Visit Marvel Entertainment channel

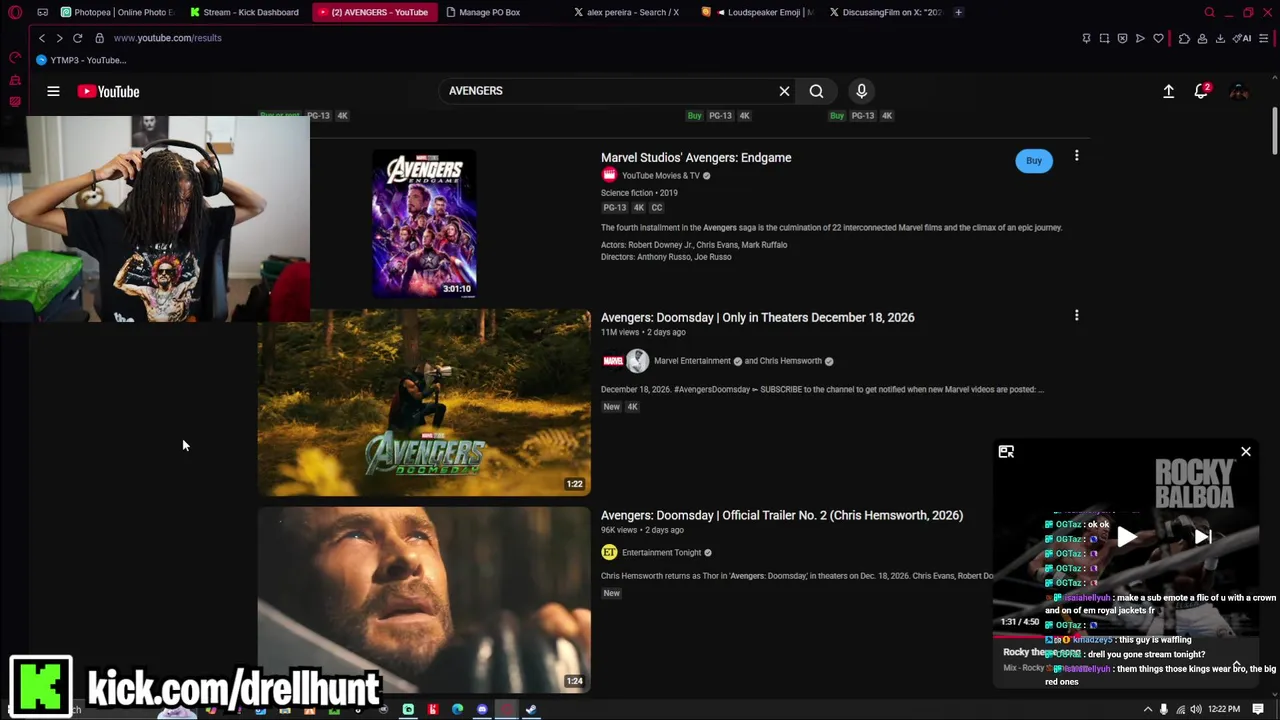point(692,361)
